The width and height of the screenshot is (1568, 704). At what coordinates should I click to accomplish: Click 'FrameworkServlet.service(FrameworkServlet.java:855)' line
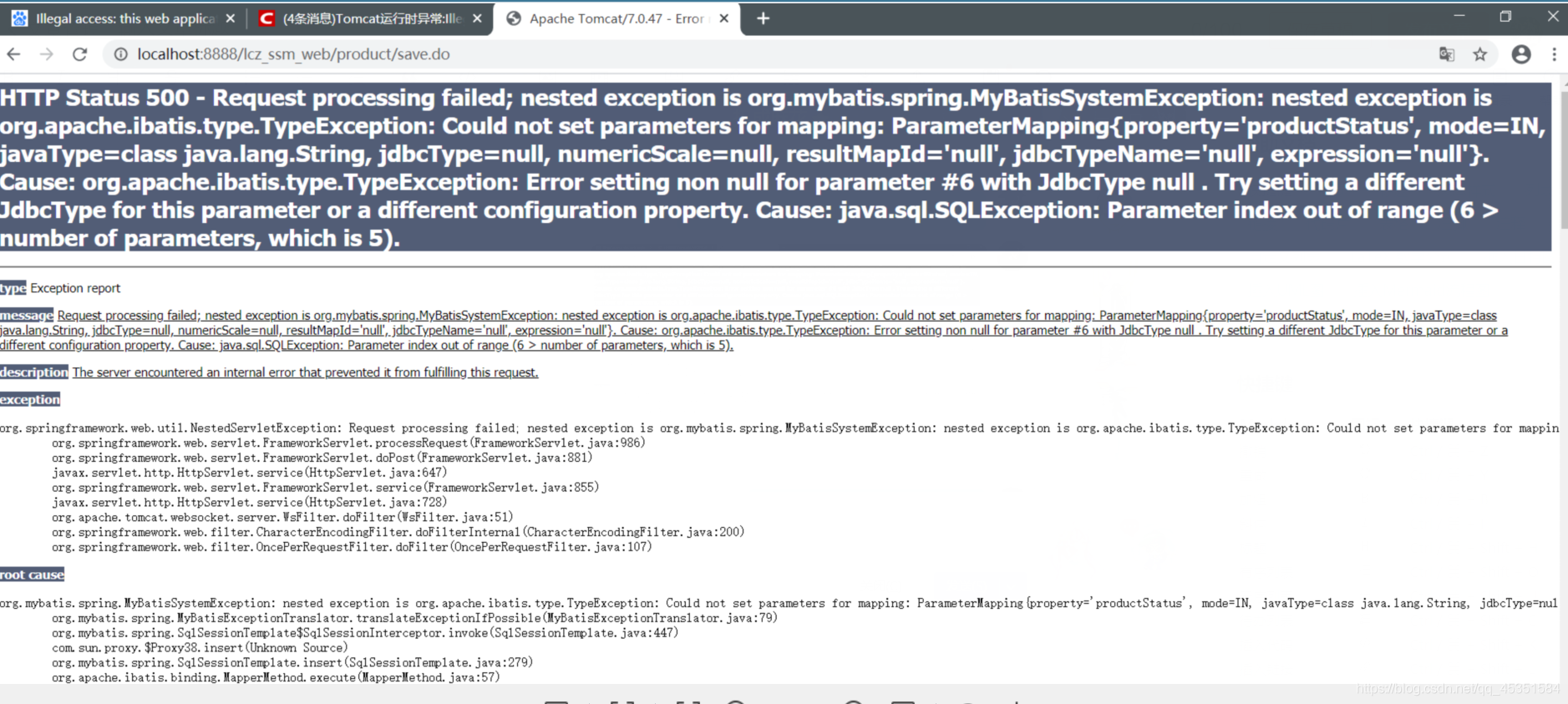(325, 488)
